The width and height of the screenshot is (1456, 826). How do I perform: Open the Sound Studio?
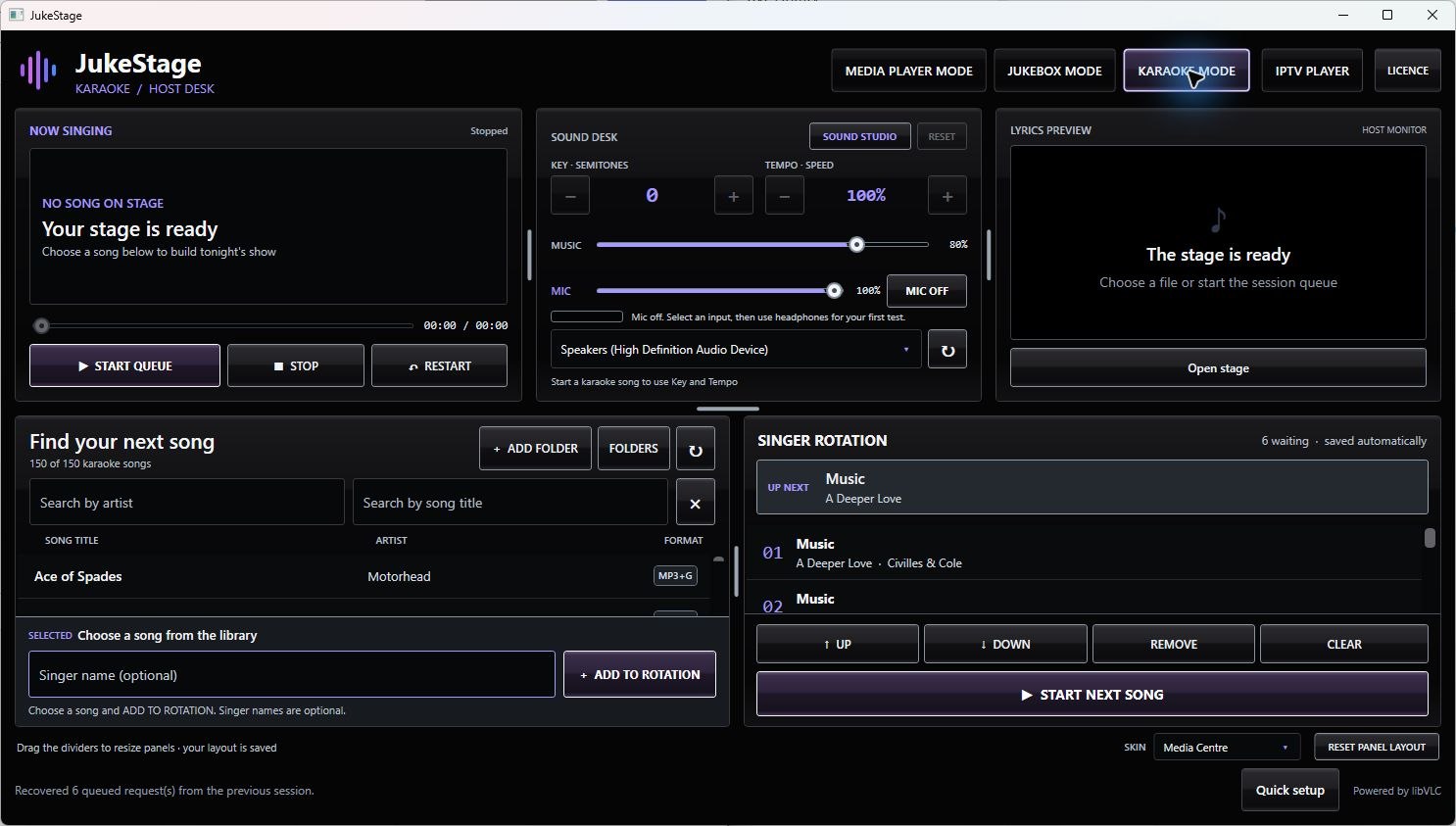pyautogui.click(x=859, y=136)
